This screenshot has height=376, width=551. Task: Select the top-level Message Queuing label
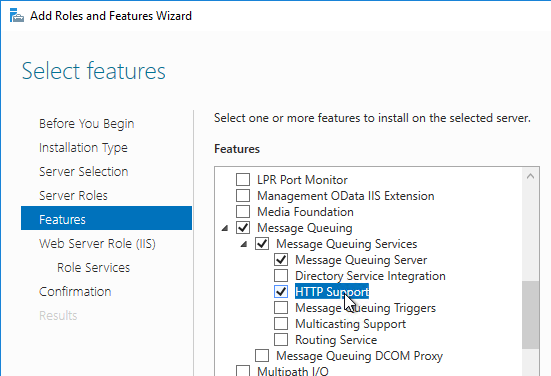305,228
